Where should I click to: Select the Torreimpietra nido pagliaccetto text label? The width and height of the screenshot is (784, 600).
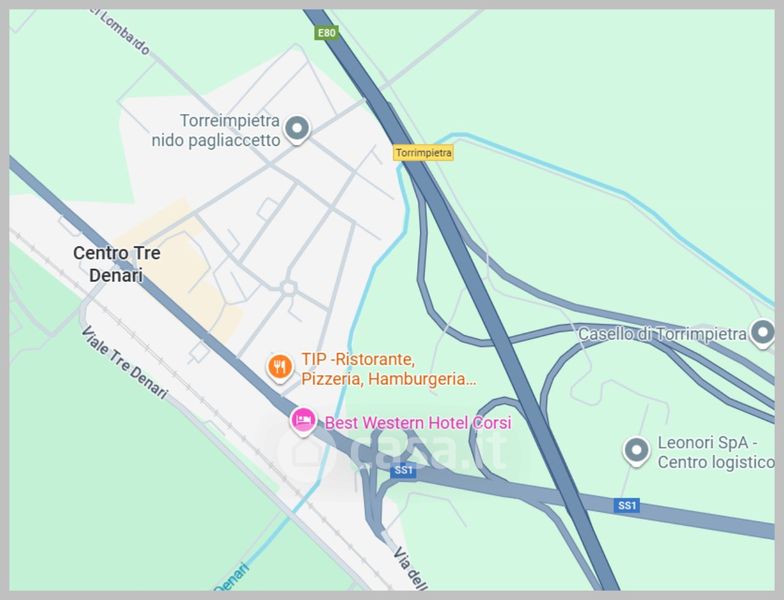pyautogui.click(x=216, y=130)
